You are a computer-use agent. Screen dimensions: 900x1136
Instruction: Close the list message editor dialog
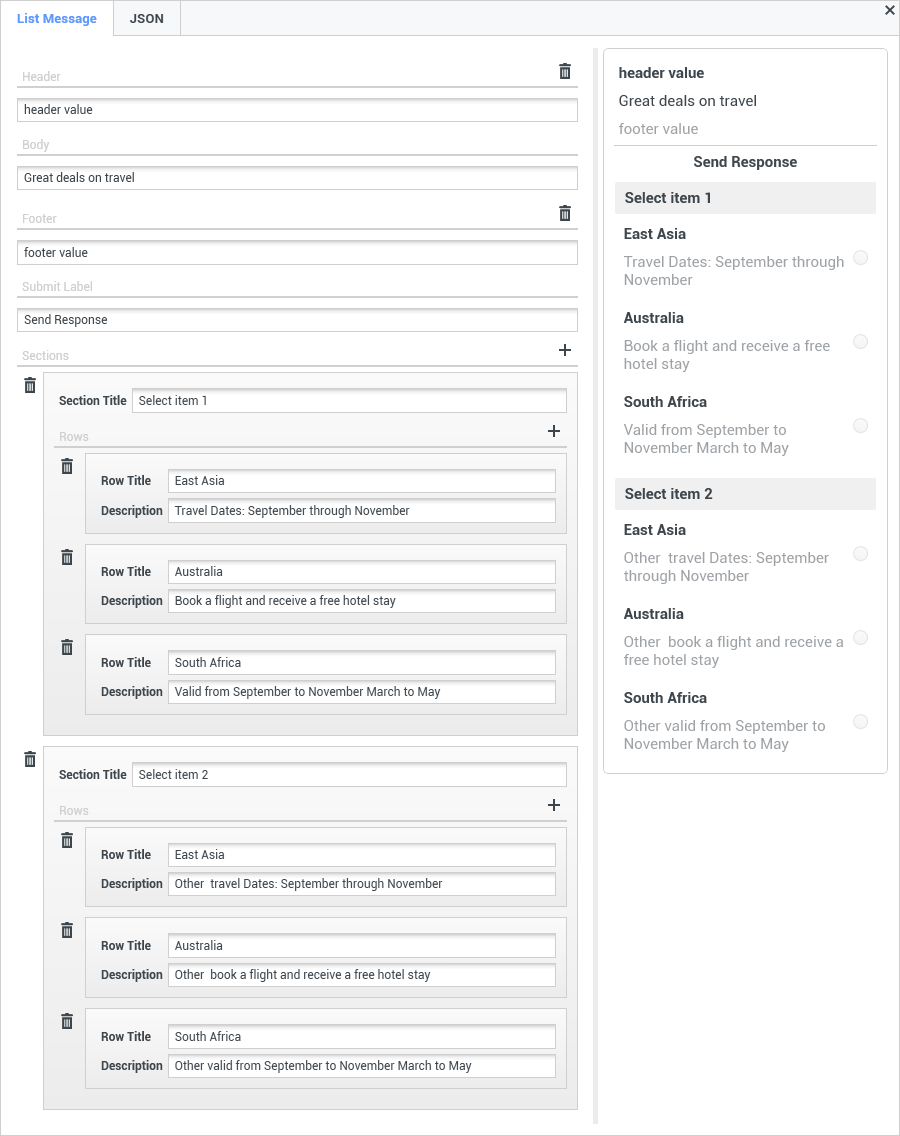pyautogui.click(x=889, y=10)
